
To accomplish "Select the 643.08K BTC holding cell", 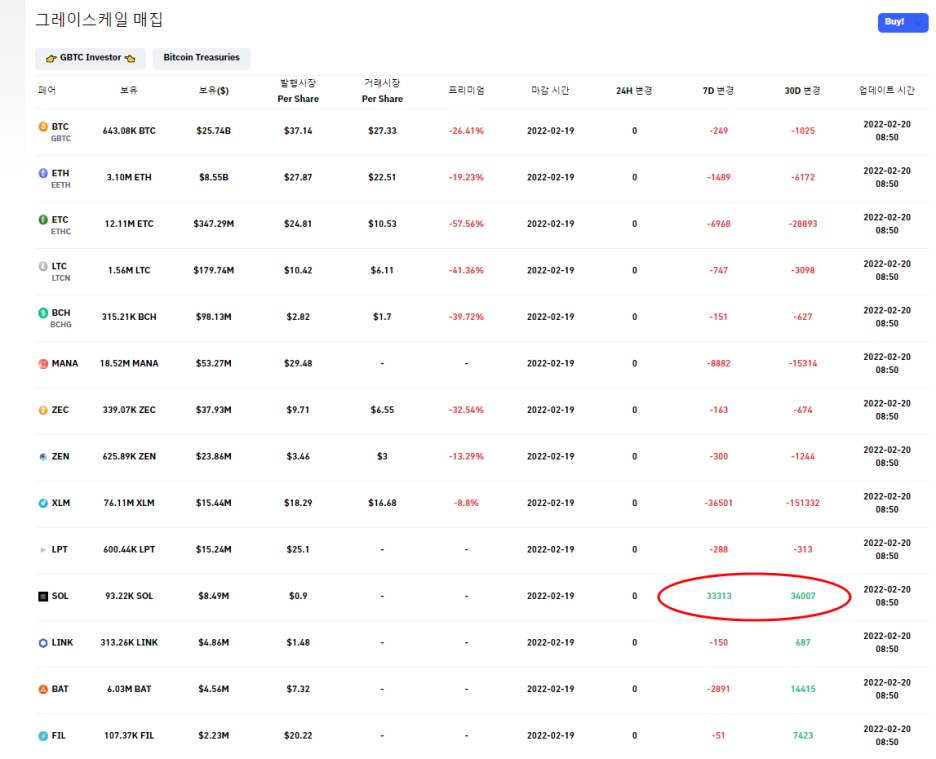I will (x=129, y=131).
